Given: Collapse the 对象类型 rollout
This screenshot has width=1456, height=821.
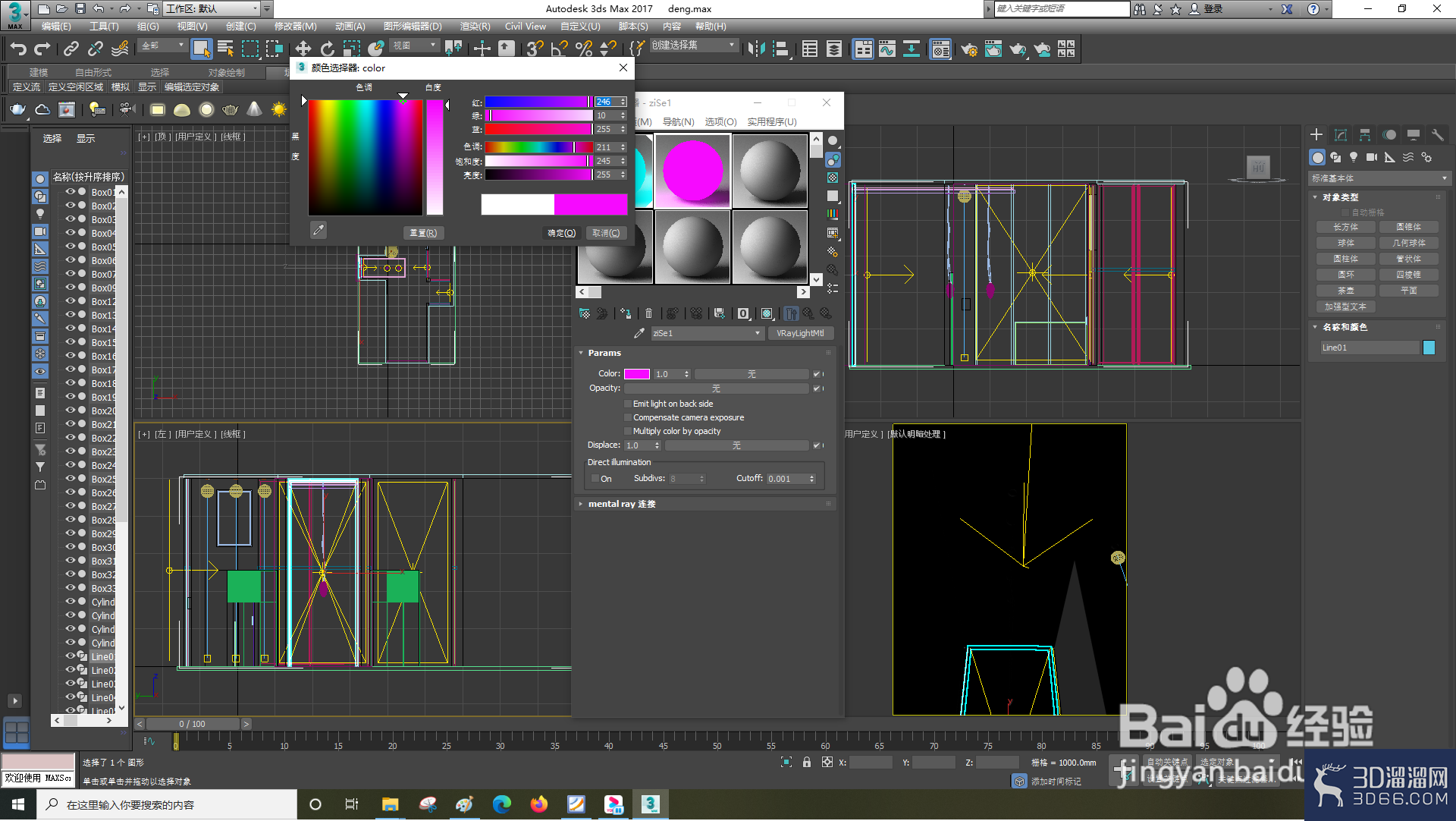Looking at the screenshot, I should pyautogui.click(x=1340, y=197).
